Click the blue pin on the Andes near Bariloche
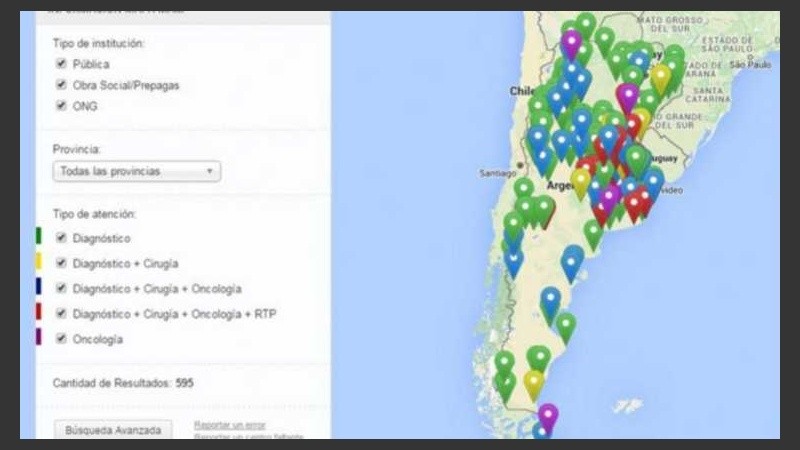The height and width of the screenshot is (450, 800). point(513,262)
